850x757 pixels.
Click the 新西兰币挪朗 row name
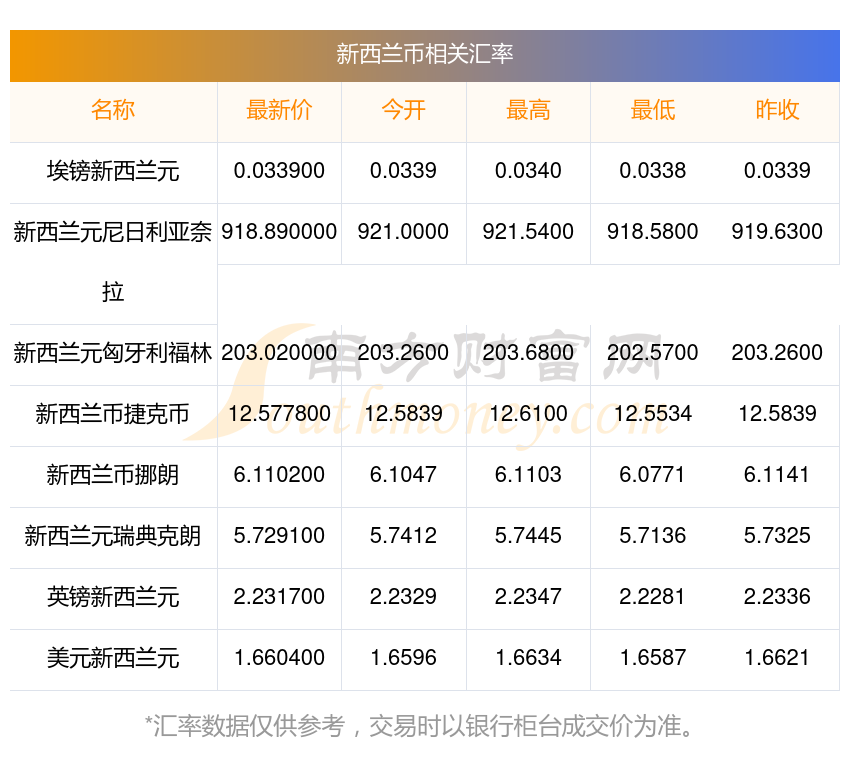[113, 475]
